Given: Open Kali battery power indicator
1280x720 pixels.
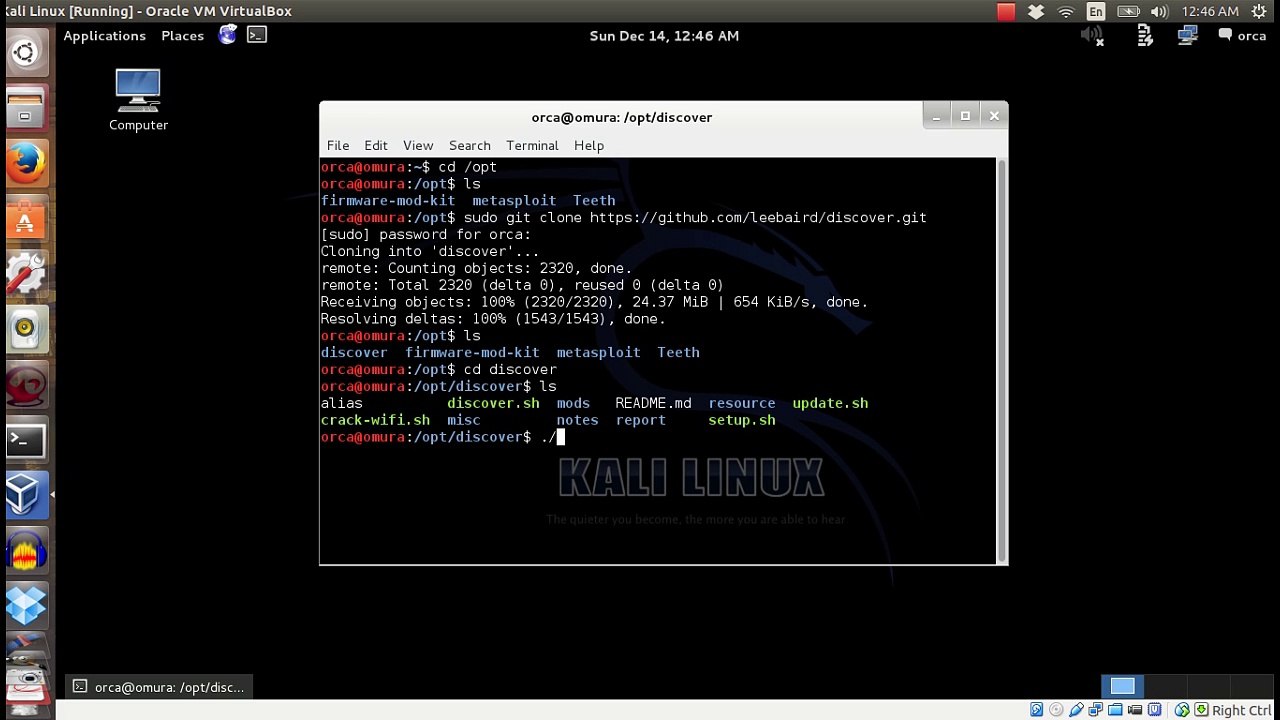Looking at the screenshot, I should (x=1145, y=36).
